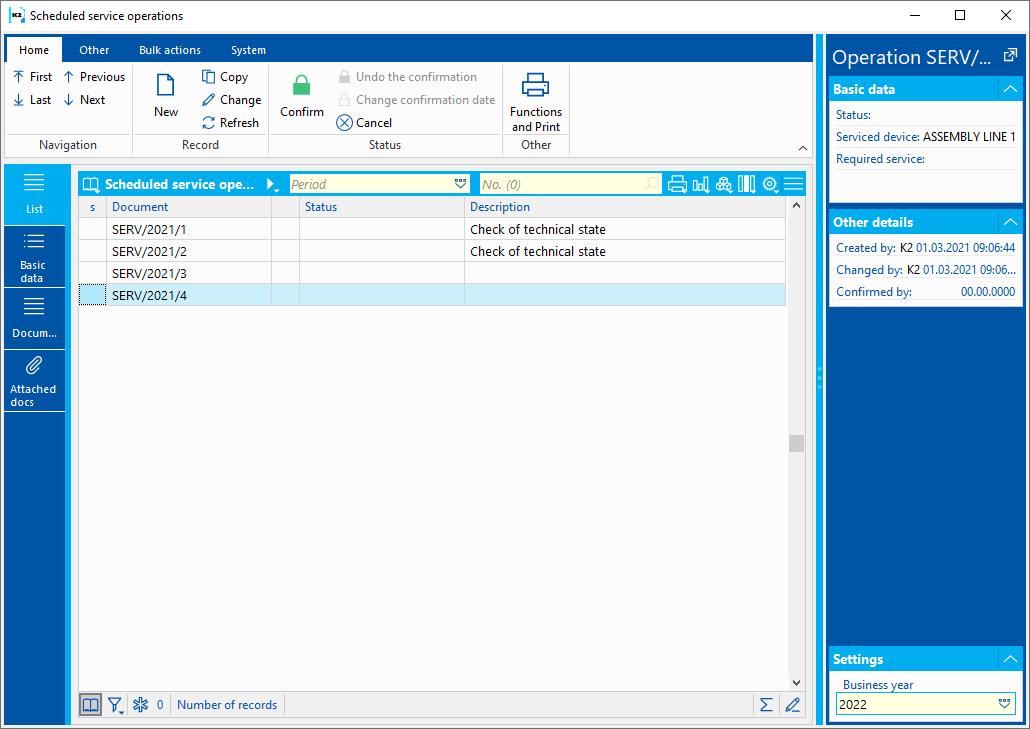Image resolution: width=1030 pixels, height=729 pixels.
Task: Refresh the record list
Action: 230,123
